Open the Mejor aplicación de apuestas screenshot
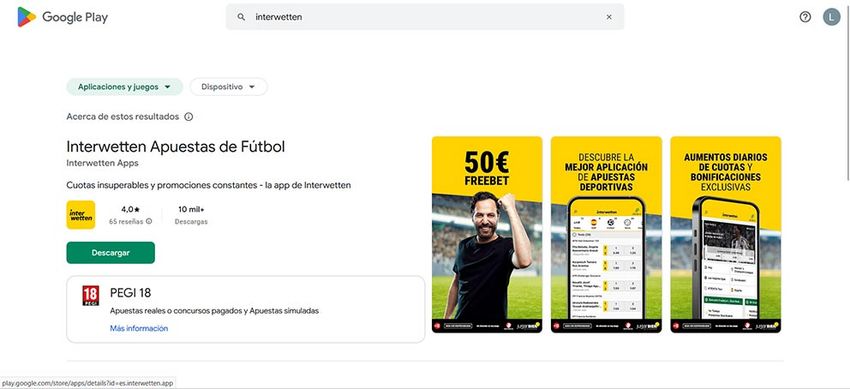This screenshot has height=389, width=850. point(606,235)
